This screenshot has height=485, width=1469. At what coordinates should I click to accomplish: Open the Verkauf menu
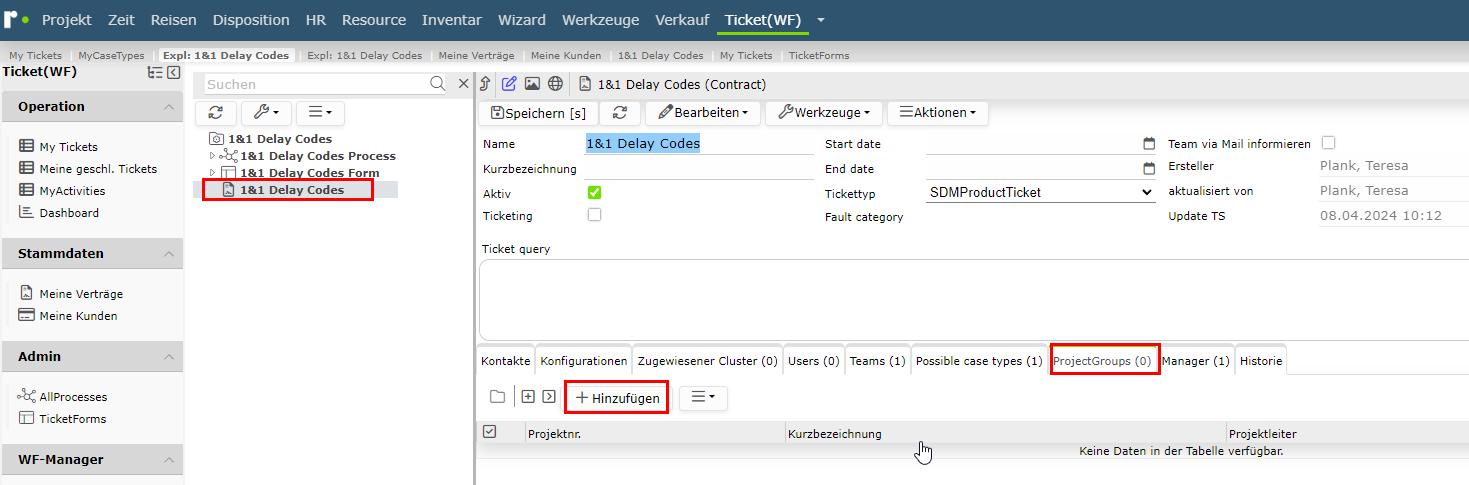tap(682, 20)
